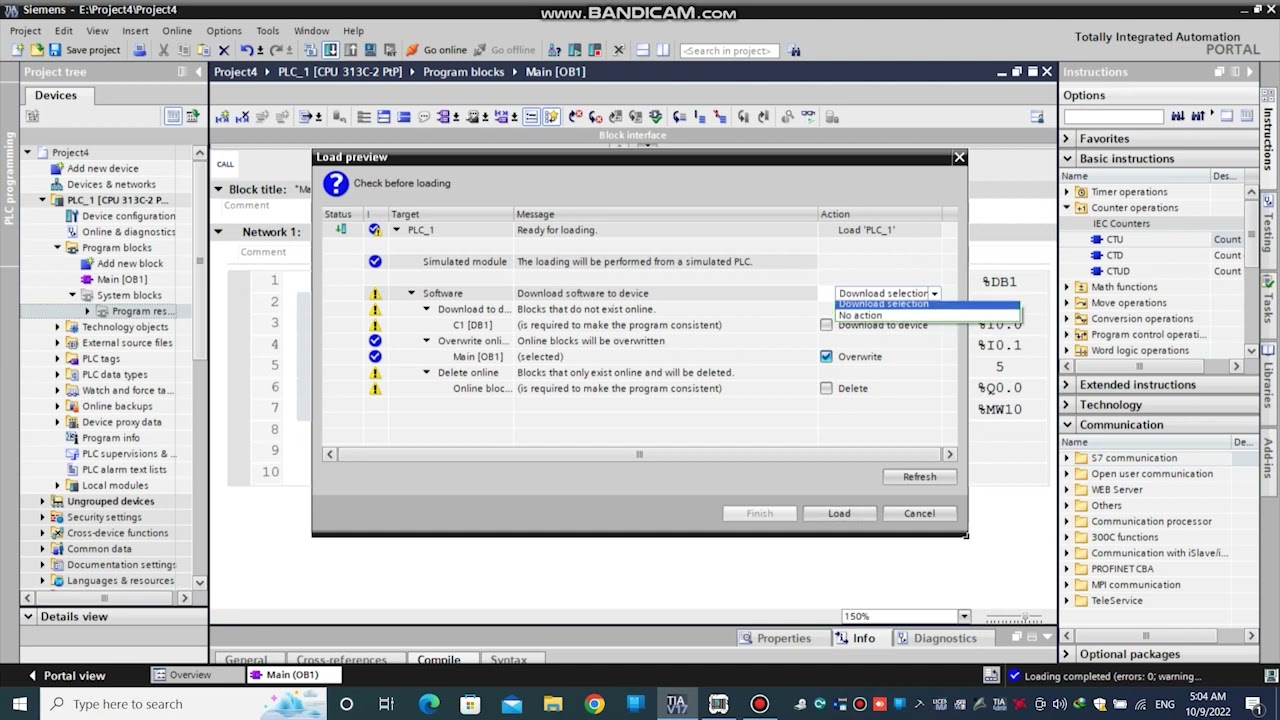Select the Devices tab in project tree
1280x720 pixels.
click(x=56, y=95)
